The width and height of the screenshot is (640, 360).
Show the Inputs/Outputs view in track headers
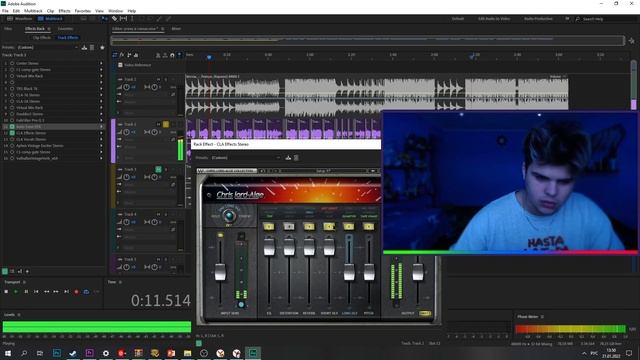pos(115,55)
